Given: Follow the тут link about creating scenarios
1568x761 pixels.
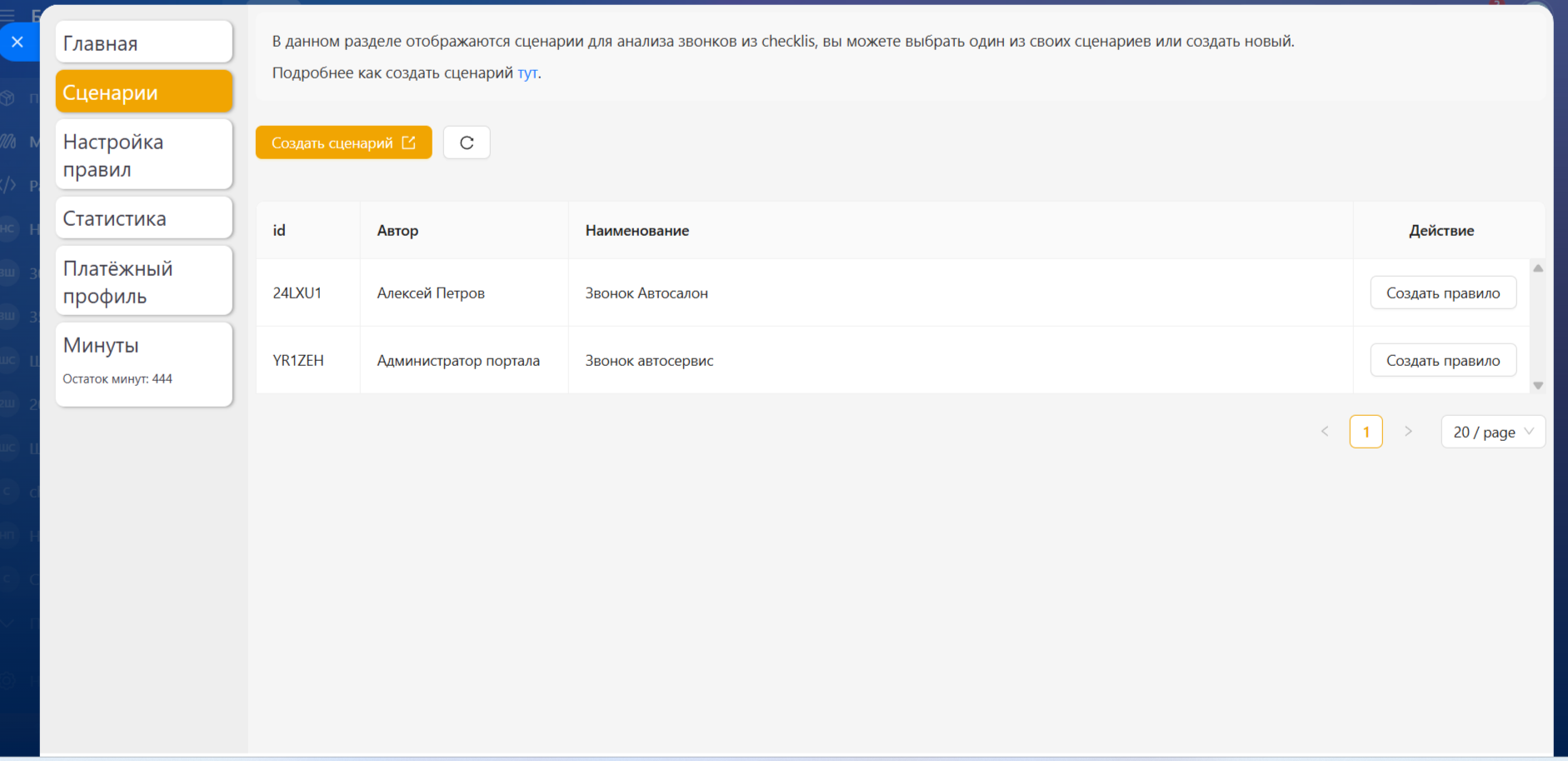Looking at the screenshot, I should point(527,73).
